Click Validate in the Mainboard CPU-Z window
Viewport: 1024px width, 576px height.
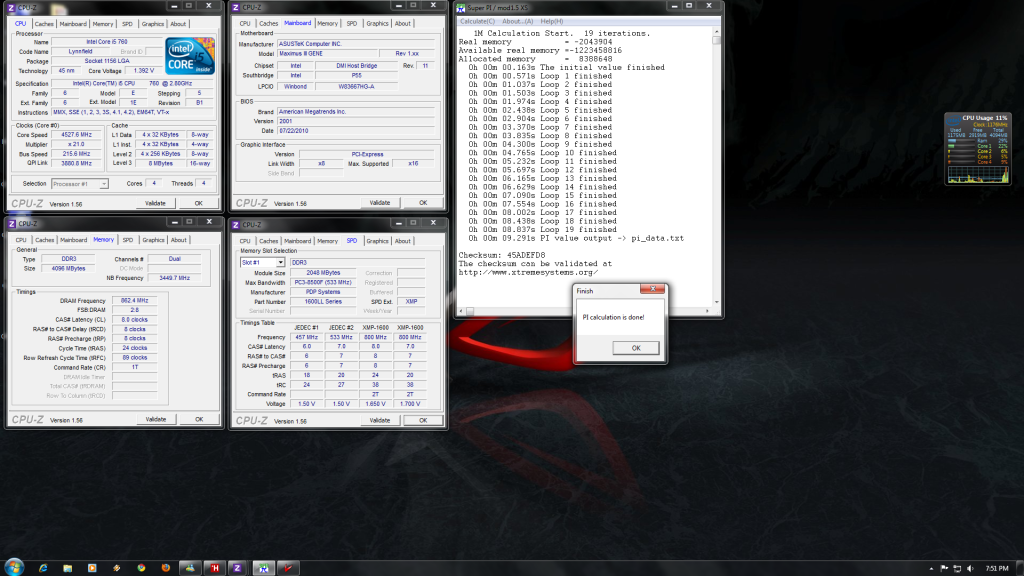click(379, 203)
